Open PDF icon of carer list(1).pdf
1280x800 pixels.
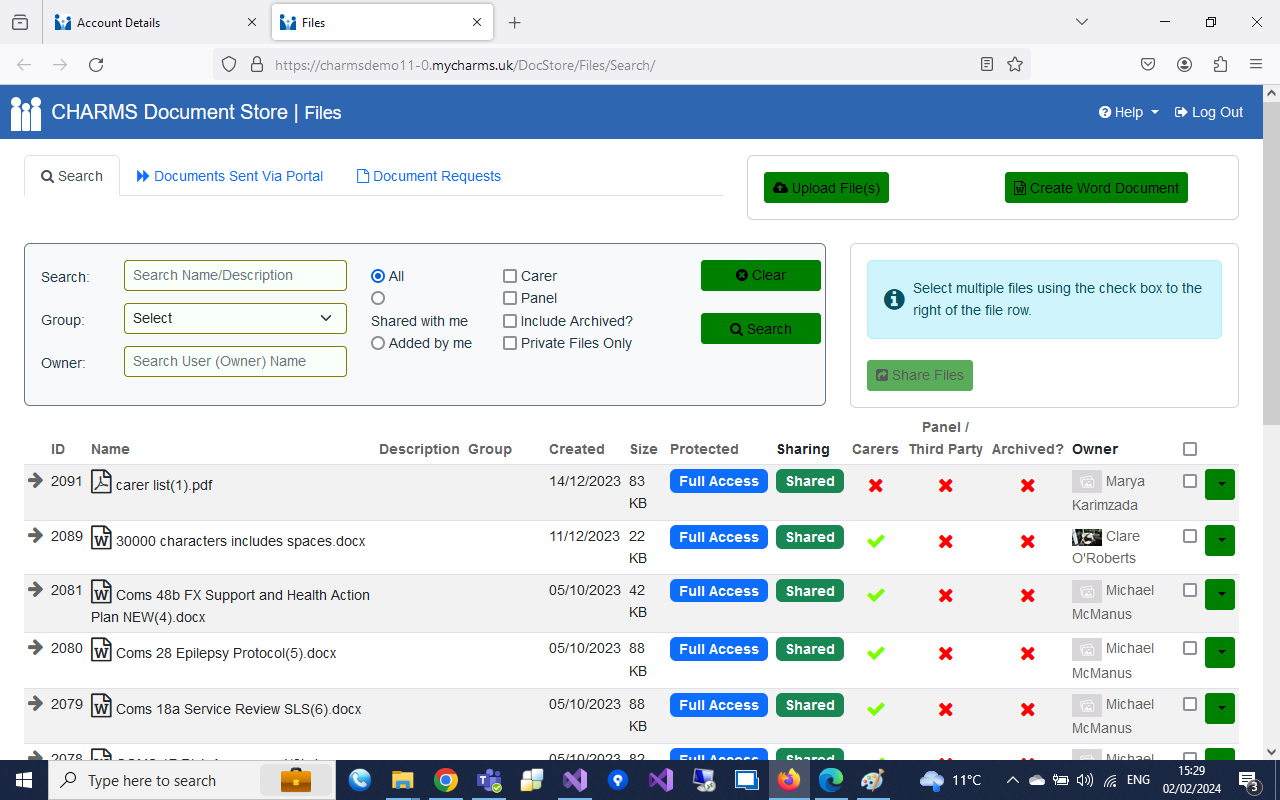pyautogui.click(x=101, y=482)
